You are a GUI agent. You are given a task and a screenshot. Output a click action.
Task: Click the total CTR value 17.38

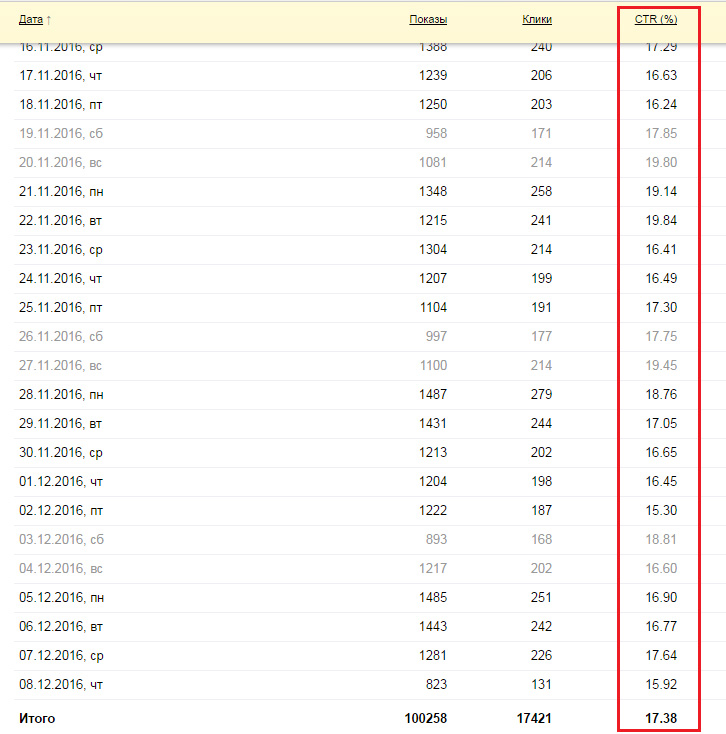(x=661, y=718)
